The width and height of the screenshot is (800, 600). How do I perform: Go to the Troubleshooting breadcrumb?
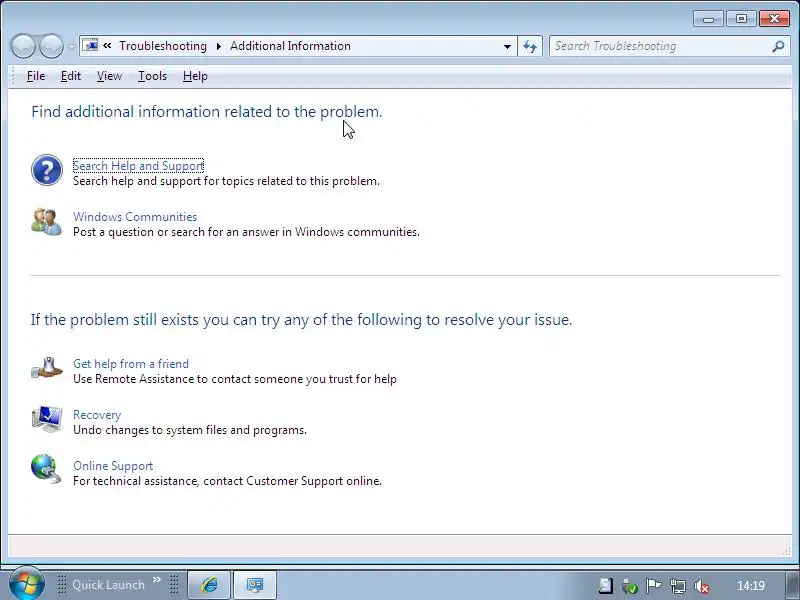click(x=163, y=46)
